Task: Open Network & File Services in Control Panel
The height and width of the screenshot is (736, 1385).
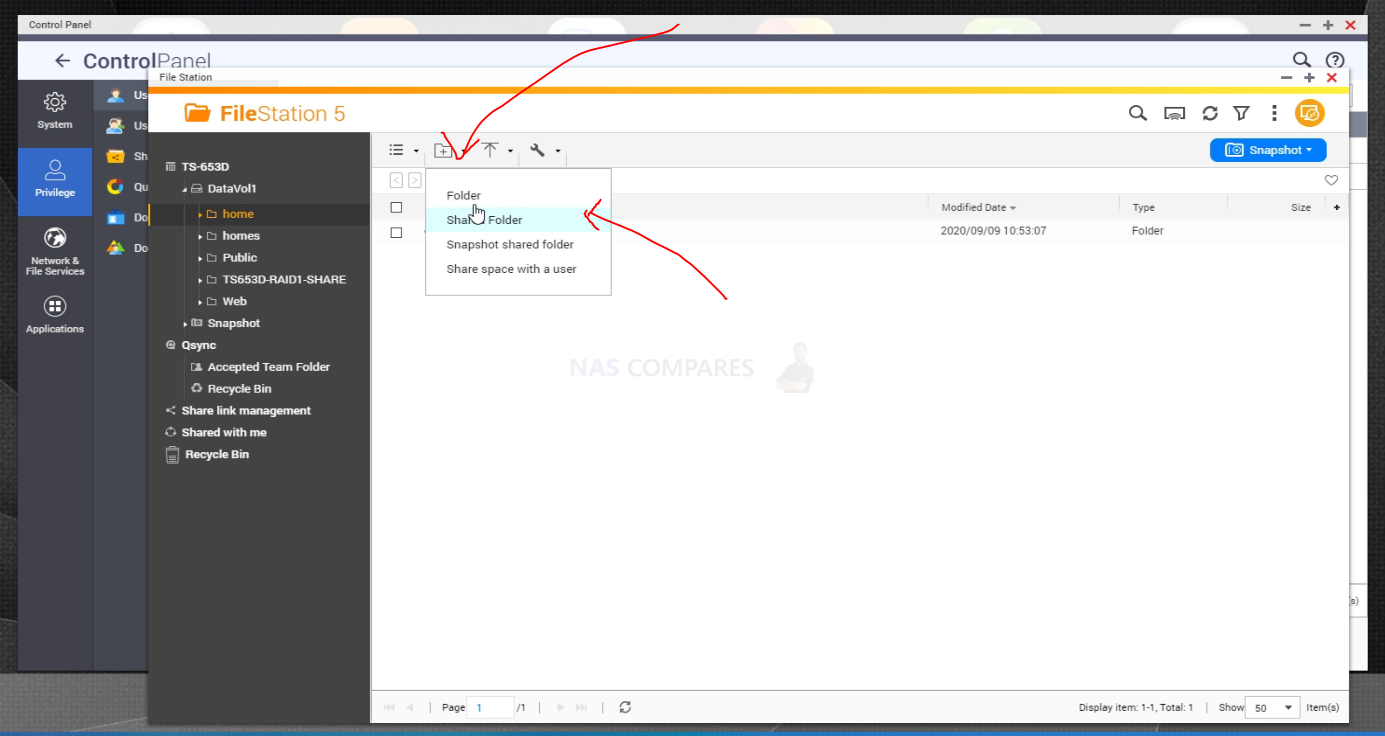Action: (55, 252)
